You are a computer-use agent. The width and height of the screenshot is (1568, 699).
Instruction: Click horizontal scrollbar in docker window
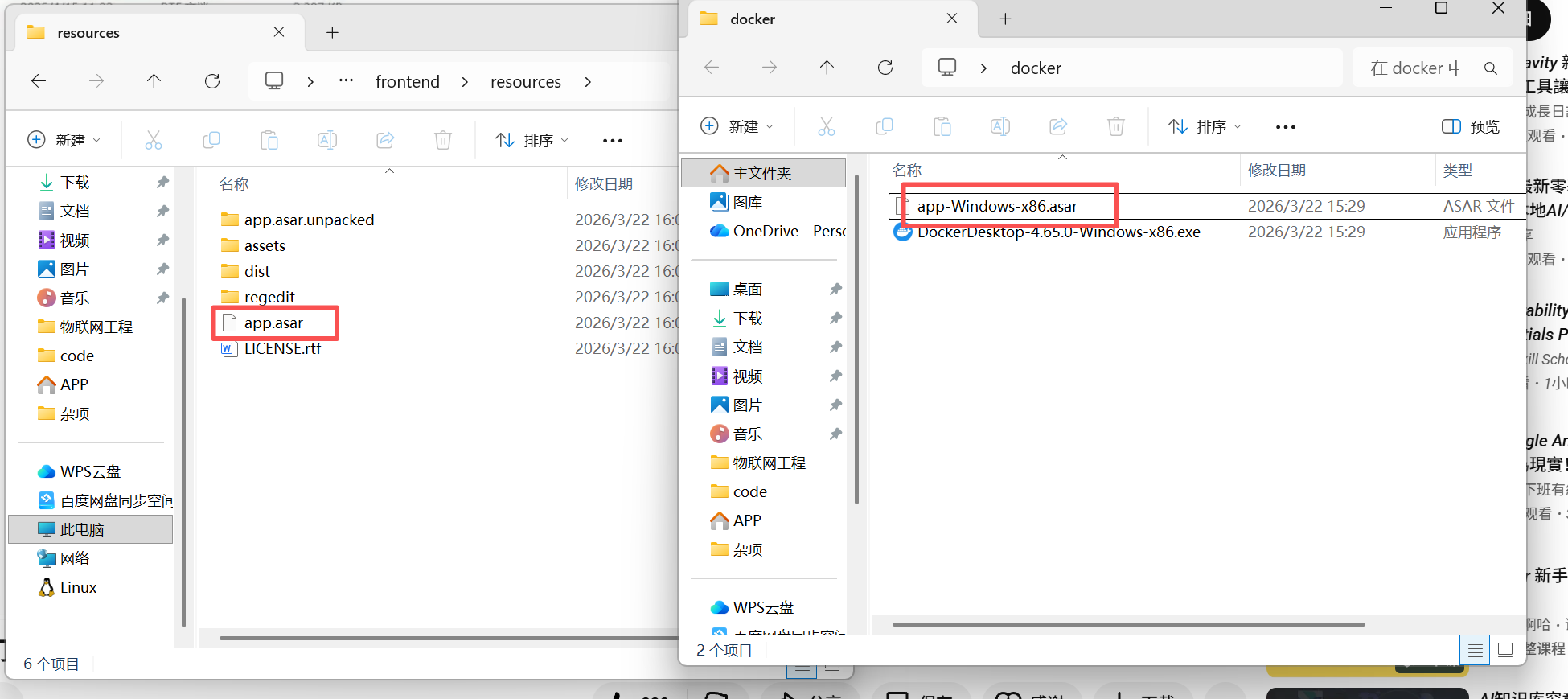pos(1128,624)
